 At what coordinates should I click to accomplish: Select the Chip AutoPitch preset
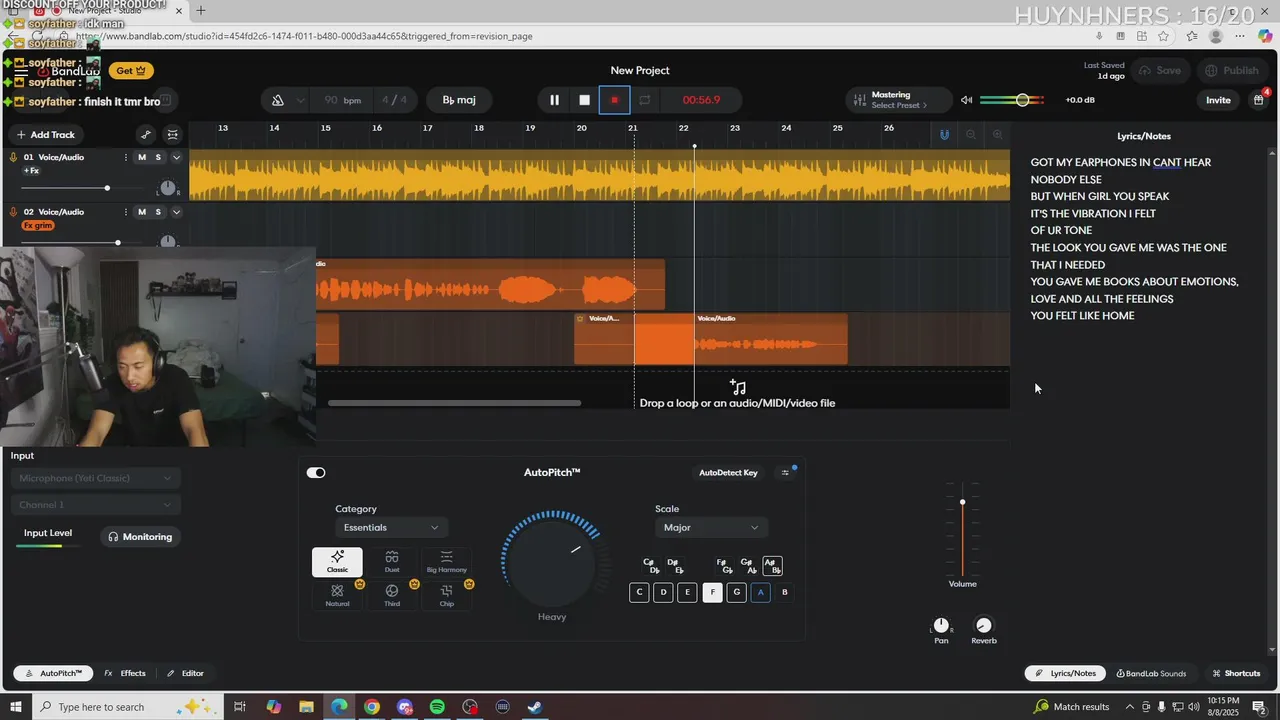[447, 596]
